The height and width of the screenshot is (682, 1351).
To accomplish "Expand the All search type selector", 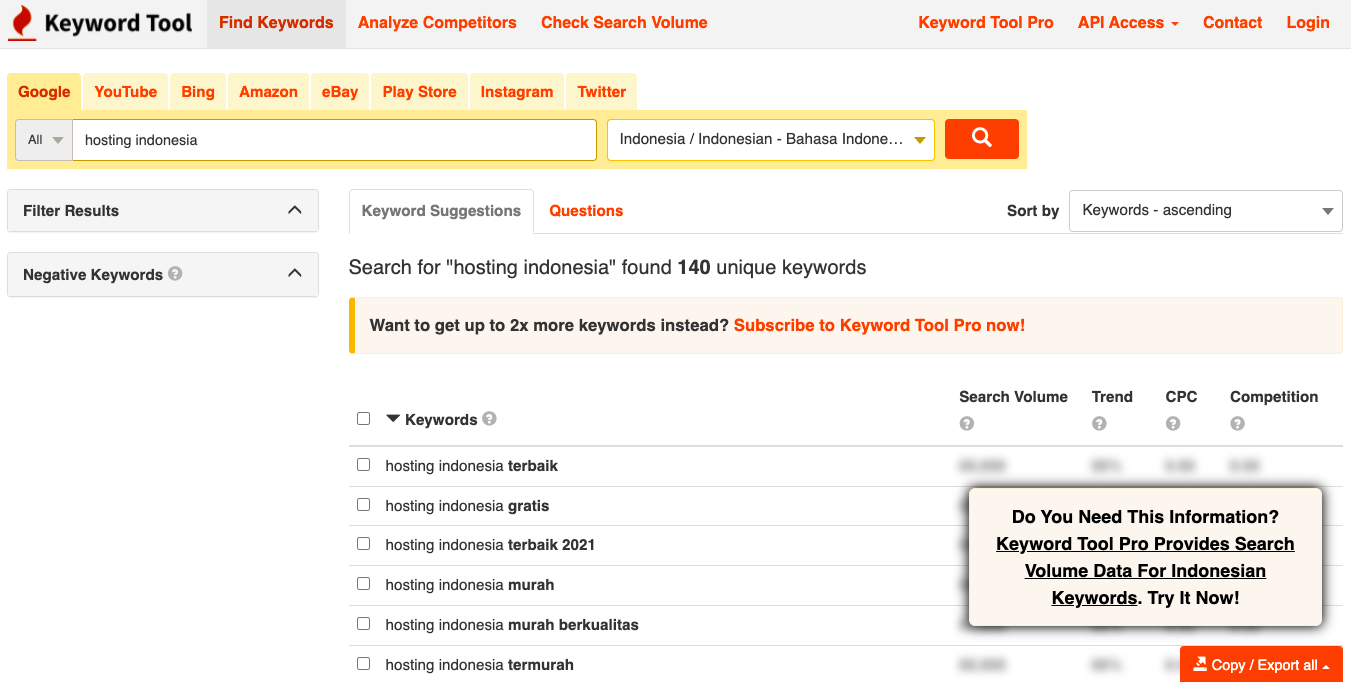I will 44,139.
